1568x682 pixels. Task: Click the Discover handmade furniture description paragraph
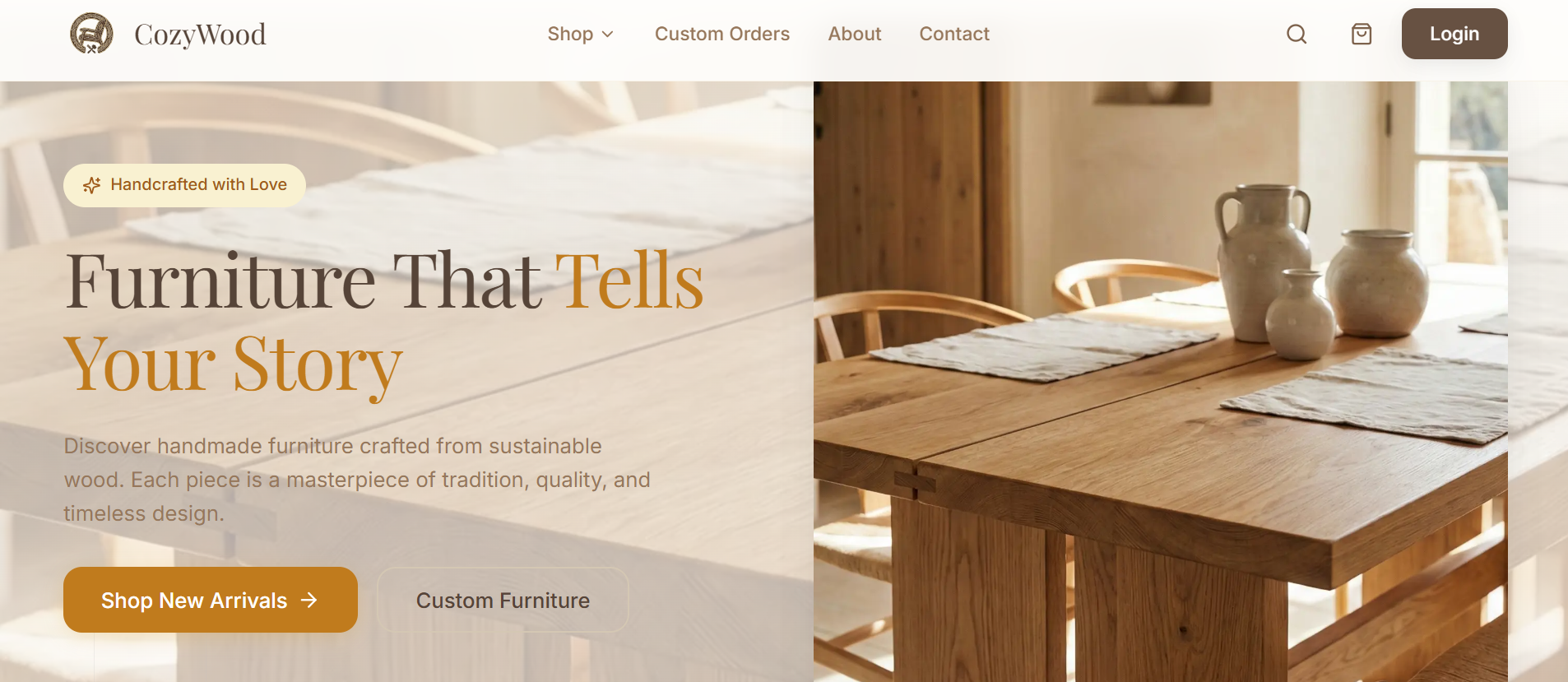pos(357,480)
